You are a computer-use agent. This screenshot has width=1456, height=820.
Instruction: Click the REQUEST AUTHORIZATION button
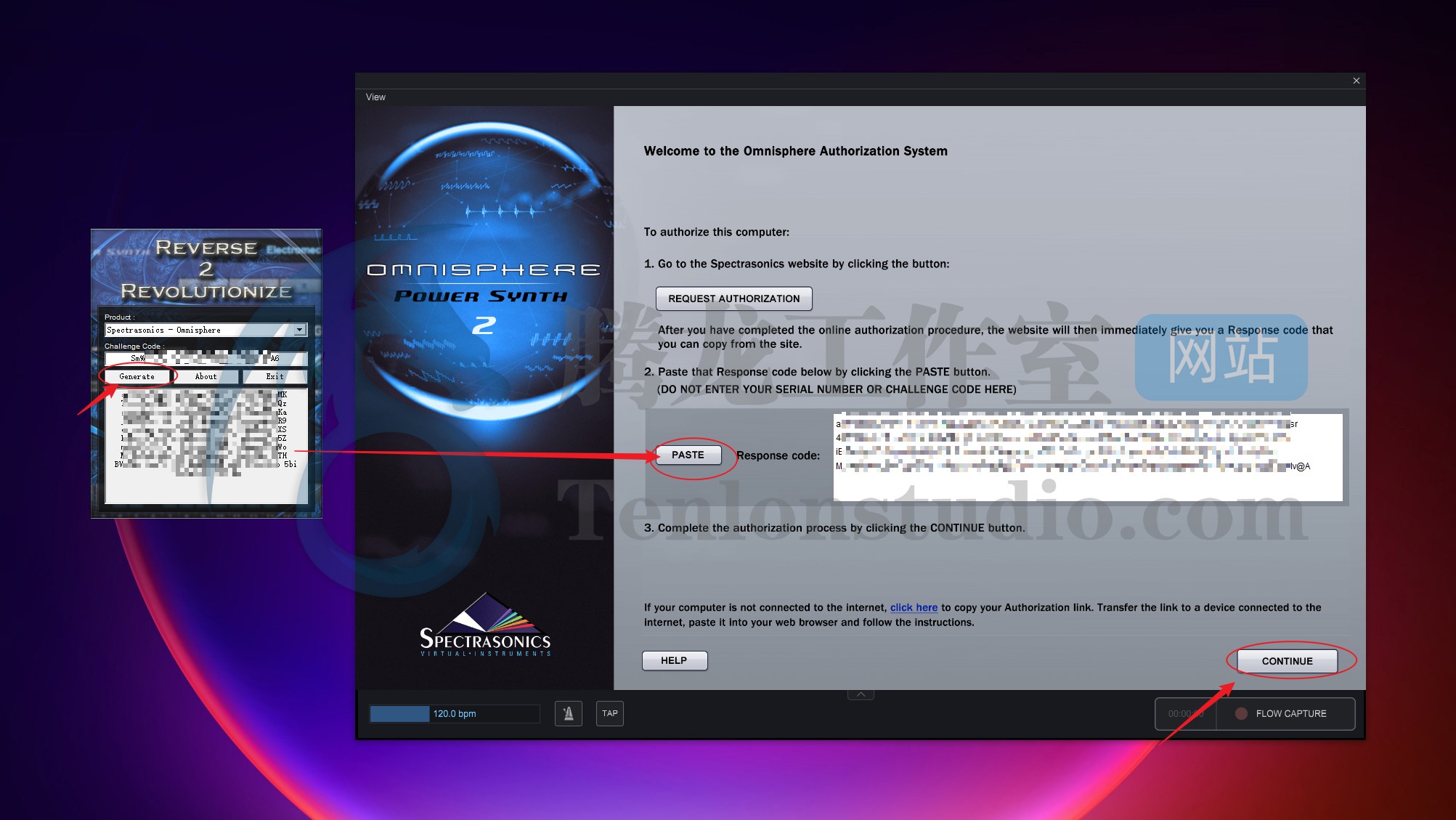point(733,299)
